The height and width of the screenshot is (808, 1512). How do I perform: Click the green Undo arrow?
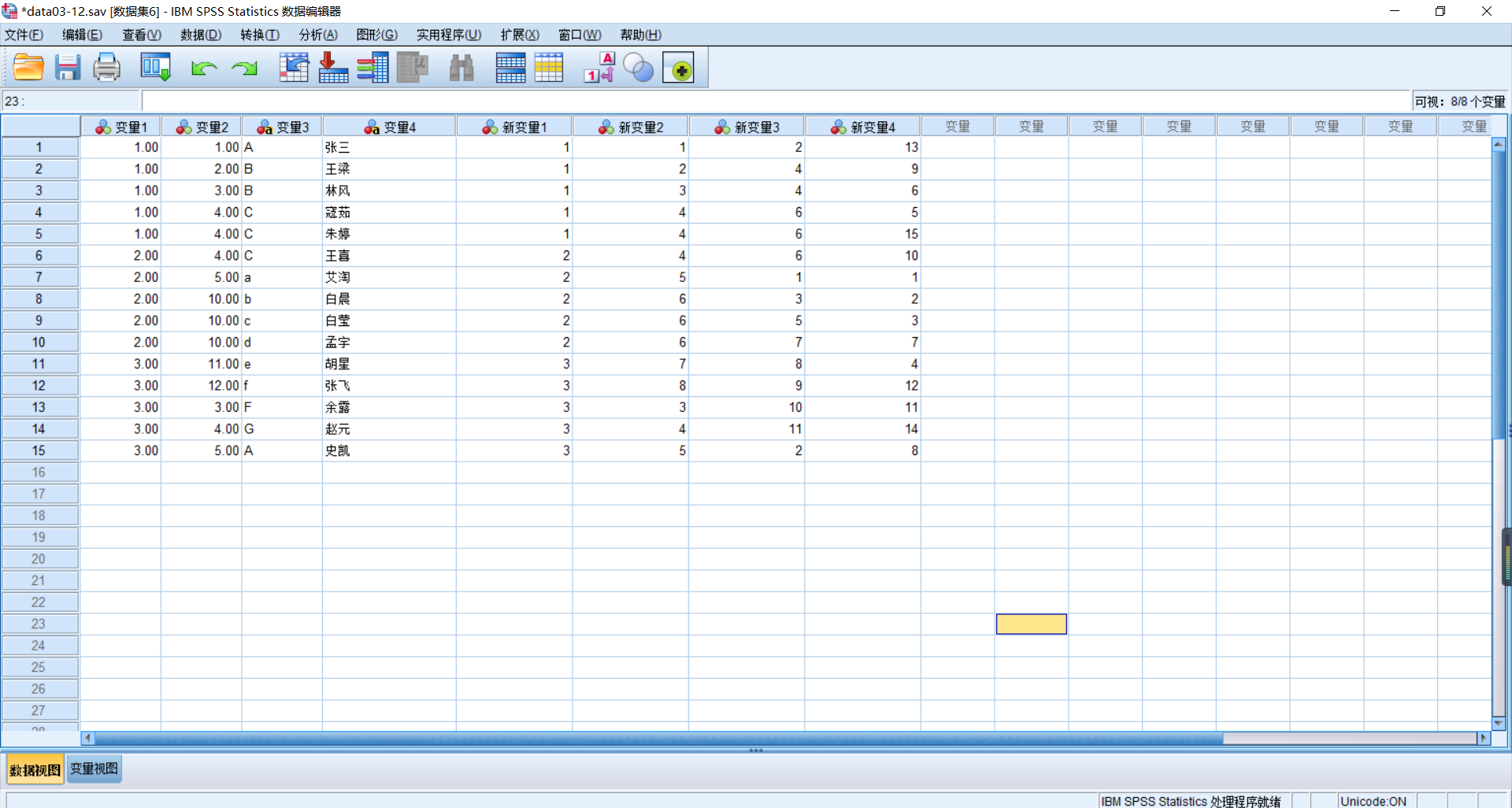click(x=204, y=69)
